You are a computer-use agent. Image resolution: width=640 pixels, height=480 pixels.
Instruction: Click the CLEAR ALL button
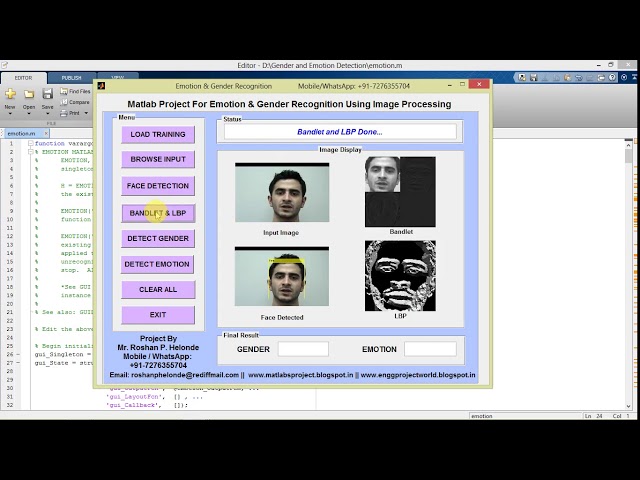point(158,289)
